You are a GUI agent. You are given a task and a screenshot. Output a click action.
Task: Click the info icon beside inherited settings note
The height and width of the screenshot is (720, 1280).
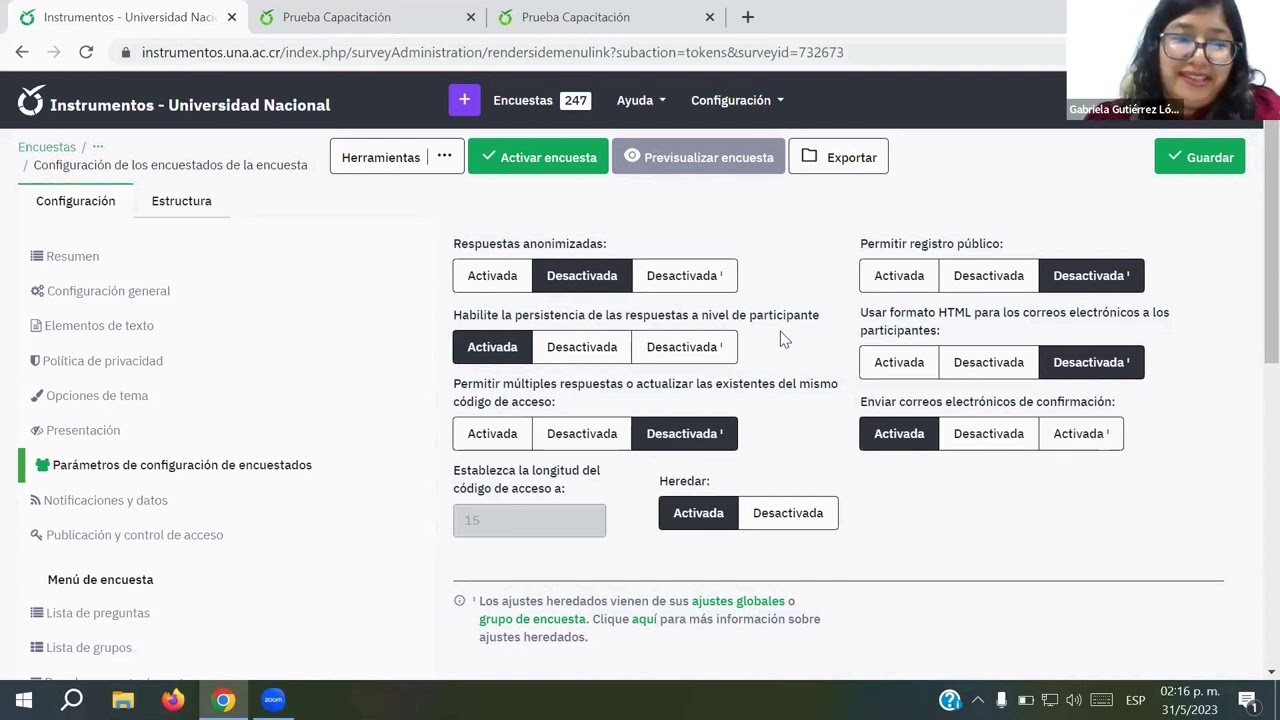[x=460, y=601]
